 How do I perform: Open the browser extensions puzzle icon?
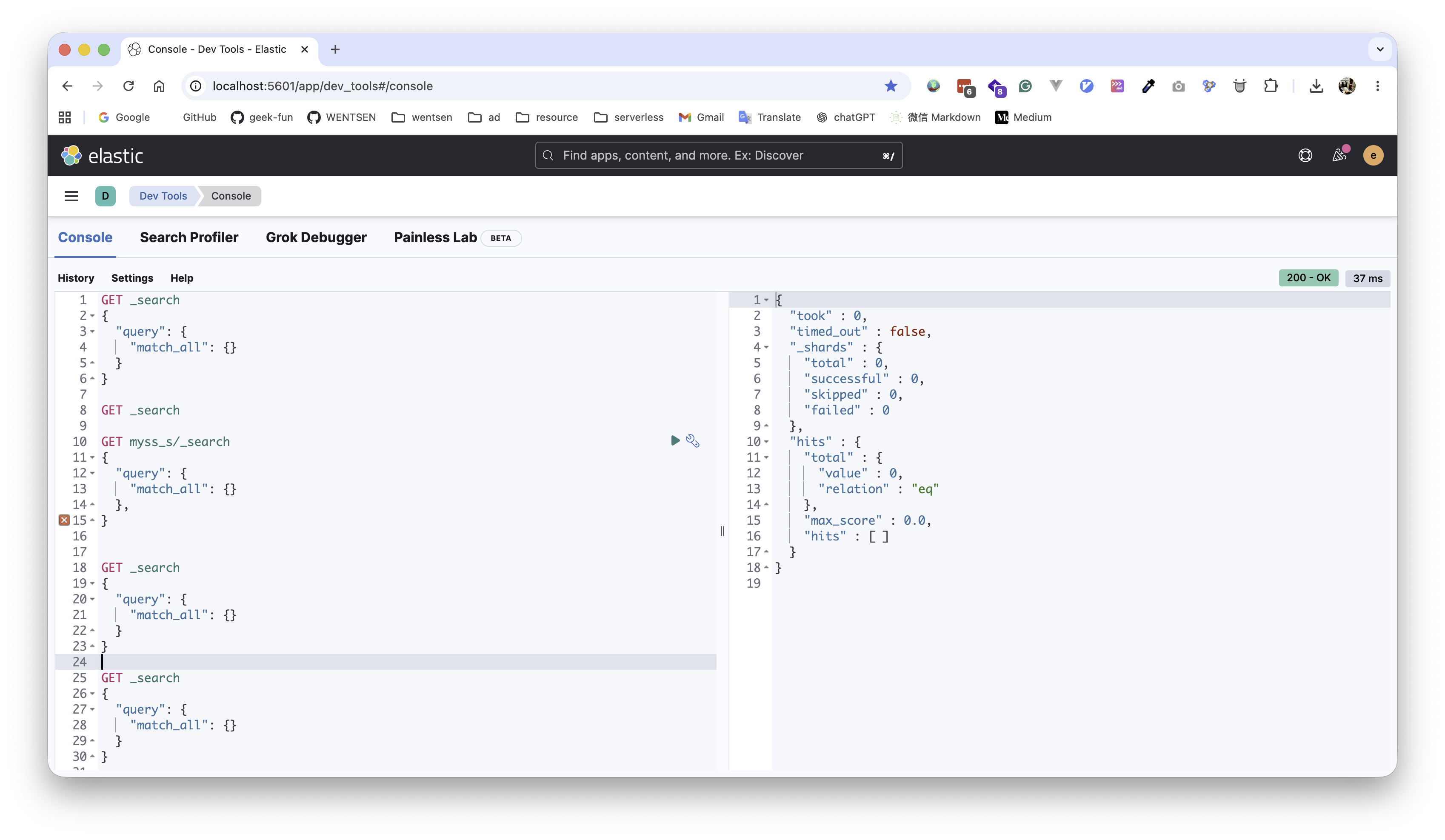point(1271,86)
